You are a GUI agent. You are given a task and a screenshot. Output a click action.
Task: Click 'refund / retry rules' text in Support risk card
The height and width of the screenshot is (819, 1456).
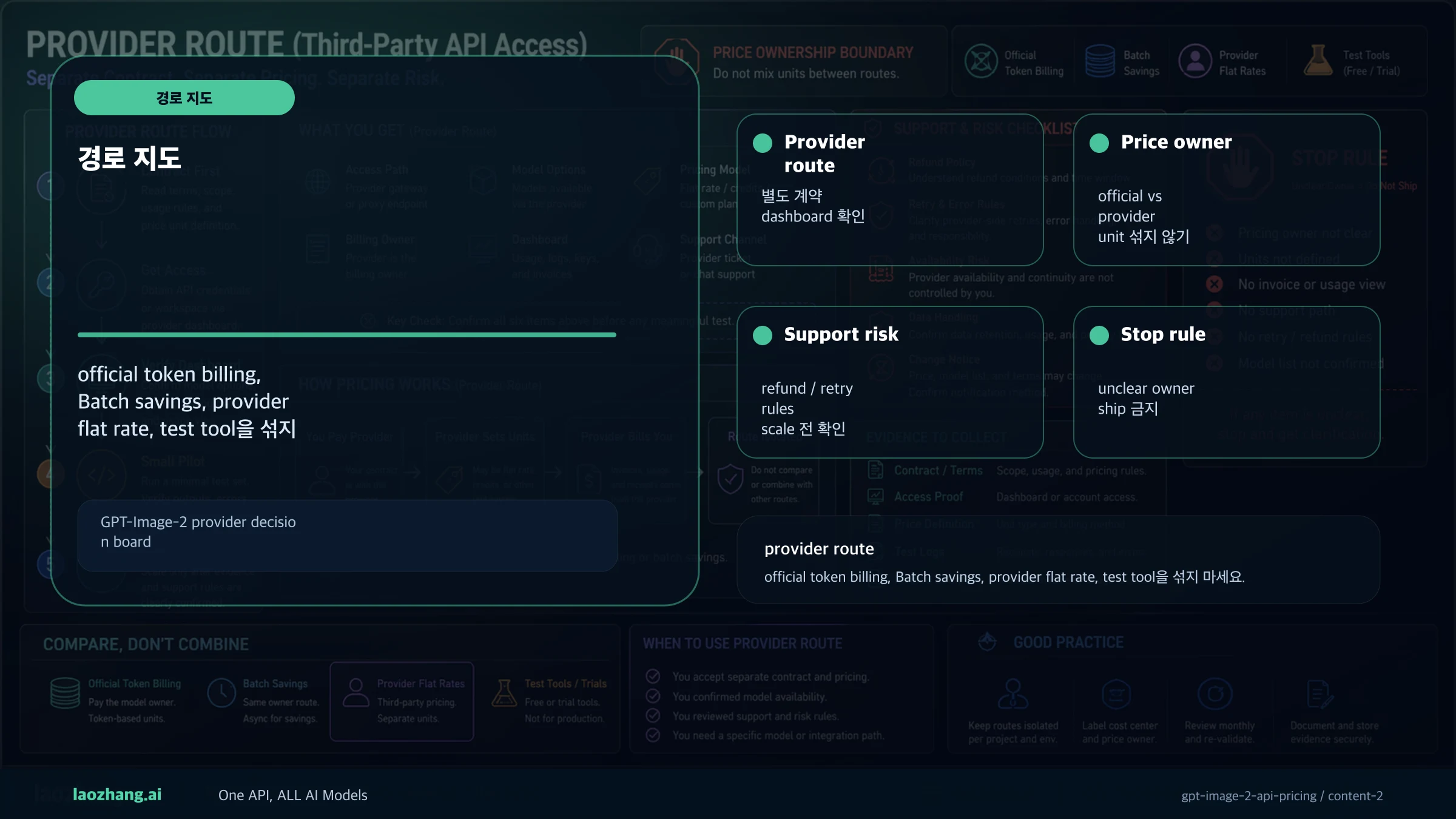pyautogui.click(x=807, y=399)
